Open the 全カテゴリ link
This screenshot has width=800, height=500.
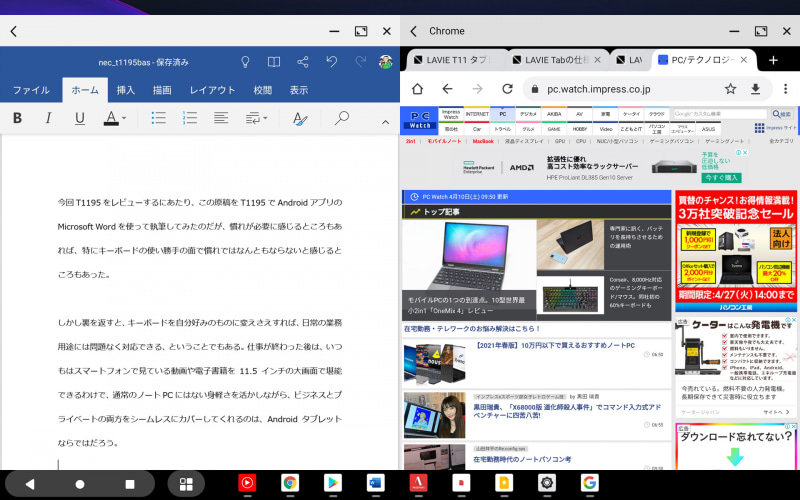781,141
